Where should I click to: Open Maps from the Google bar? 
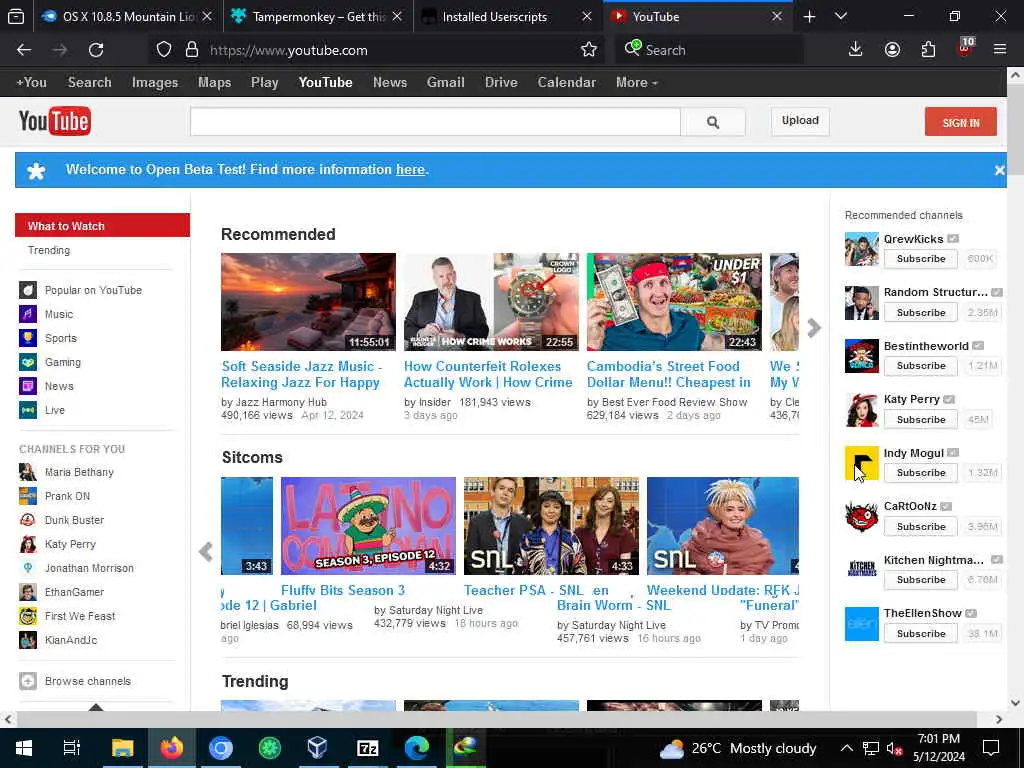click(214, 82)
